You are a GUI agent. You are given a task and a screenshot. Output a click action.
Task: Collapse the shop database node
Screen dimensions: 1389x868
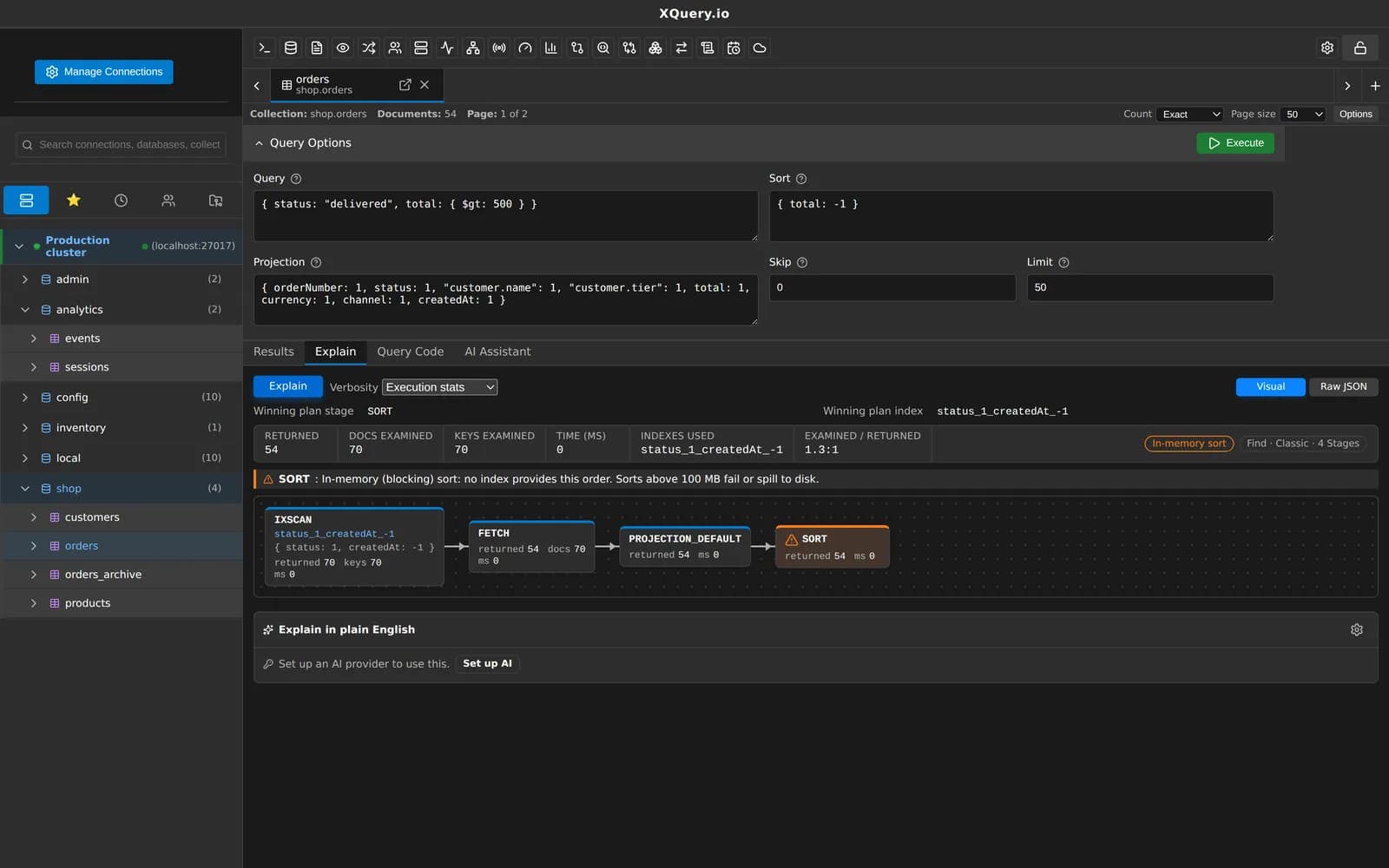25,489
